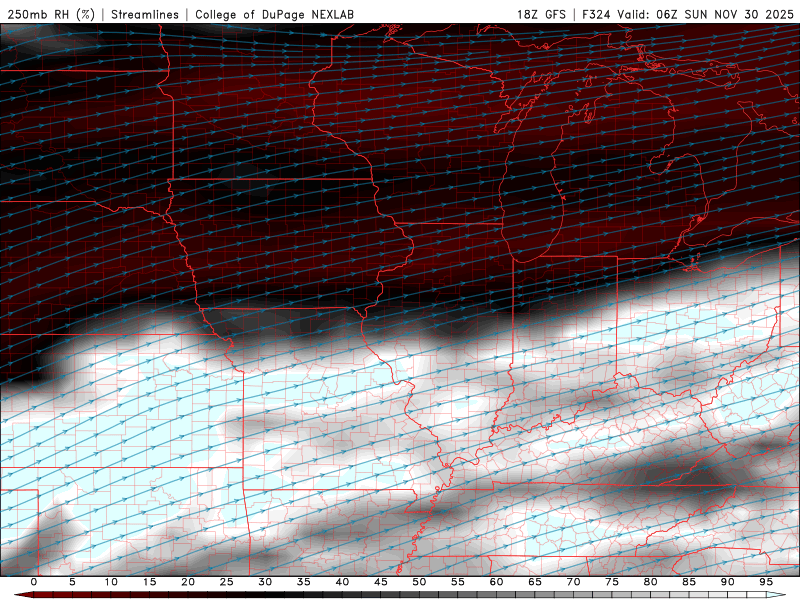The image size is (800, 600).
Task: Click the color scale label "80"
Action: tap(650, 582)
